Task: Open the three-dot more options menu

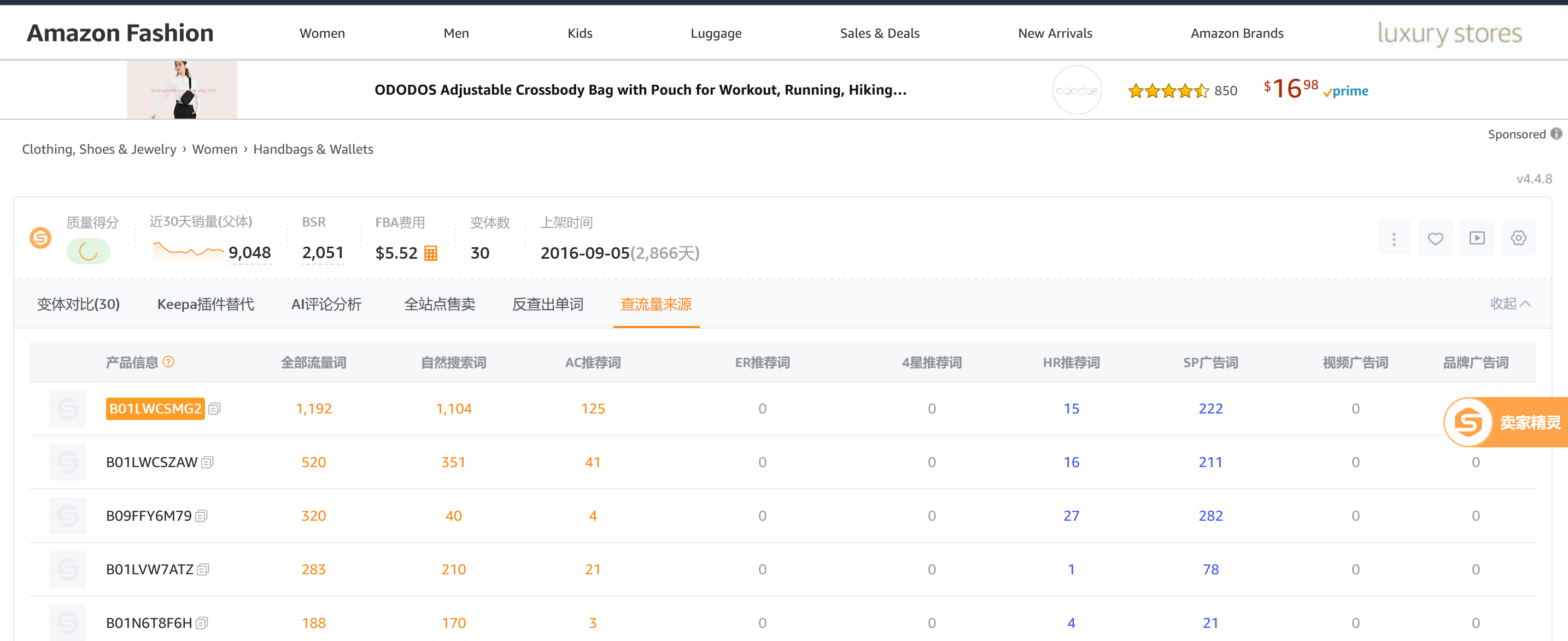Action: point(1393,238)
